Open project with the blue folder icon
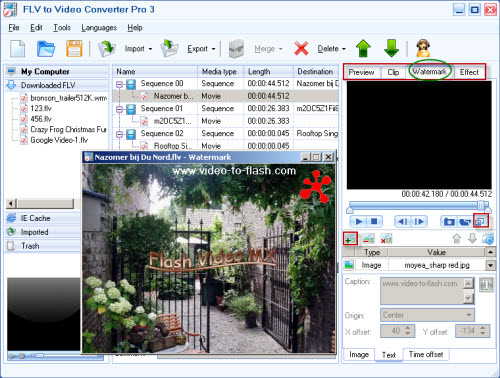Screen dimensions: 500x378 [46, 49]
